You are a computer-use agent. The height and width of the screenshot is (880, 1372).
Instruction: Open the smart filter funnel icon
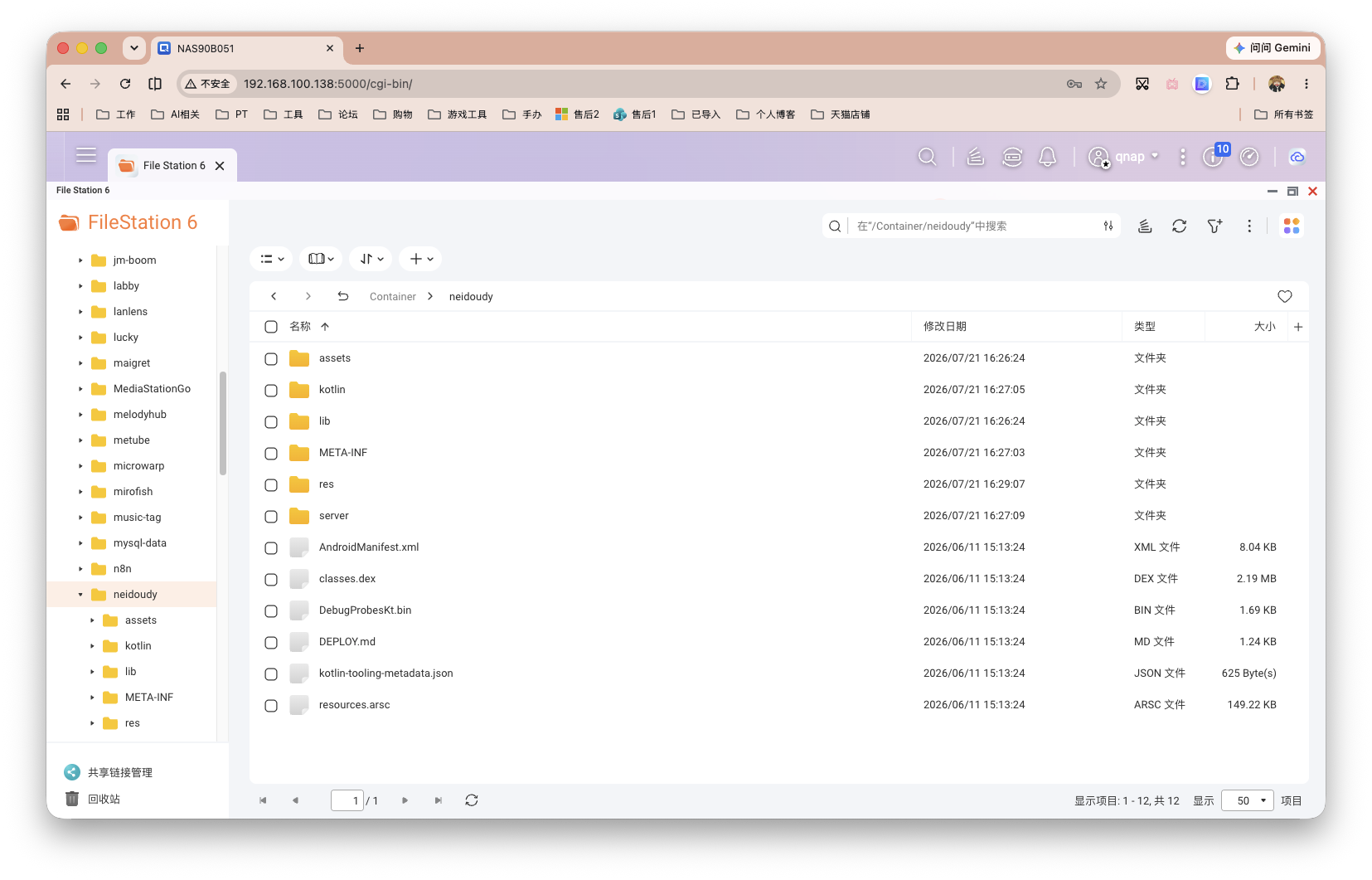[1214, 226]
